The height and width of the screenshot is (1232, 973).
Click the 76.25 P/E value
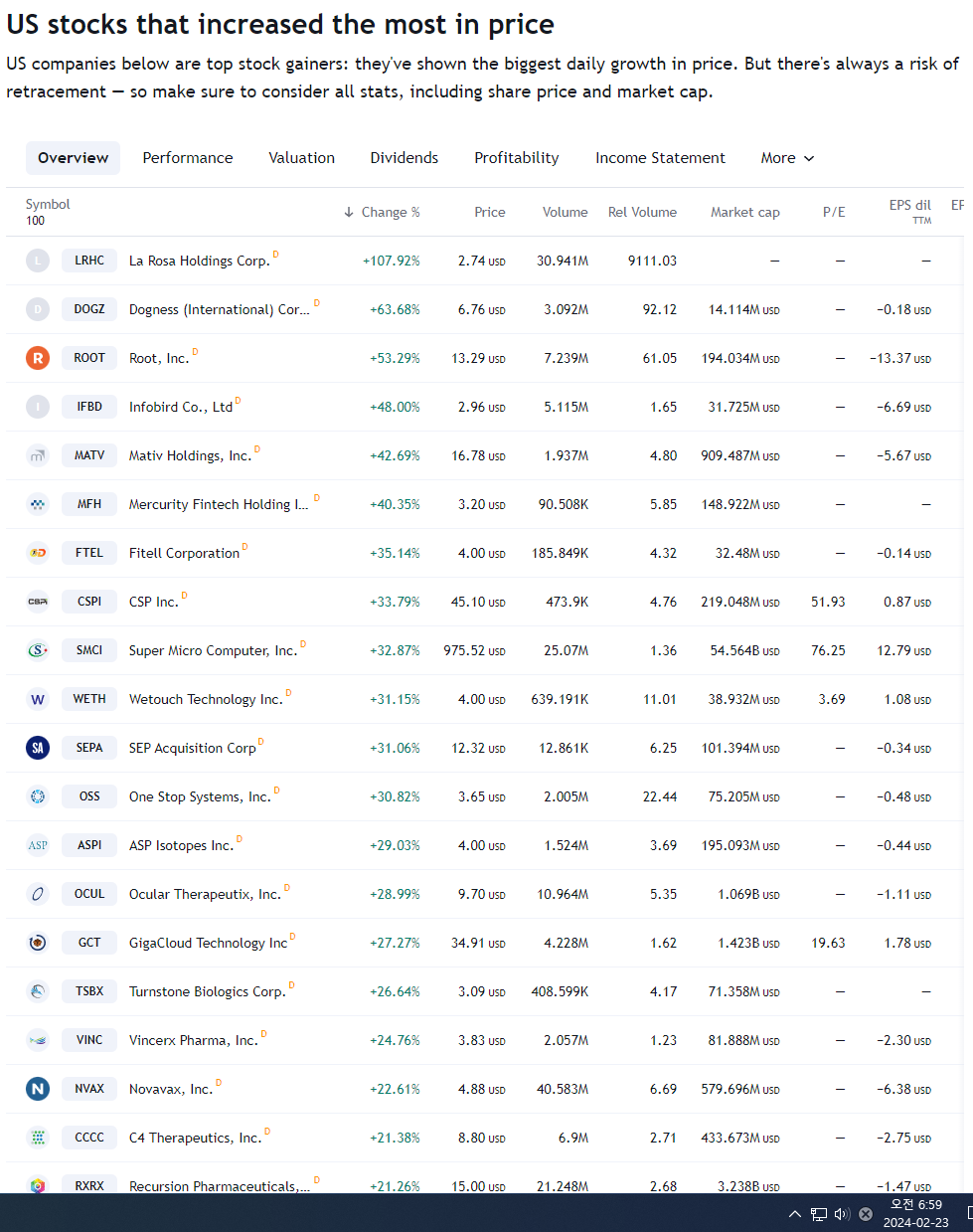pos(828,650)
